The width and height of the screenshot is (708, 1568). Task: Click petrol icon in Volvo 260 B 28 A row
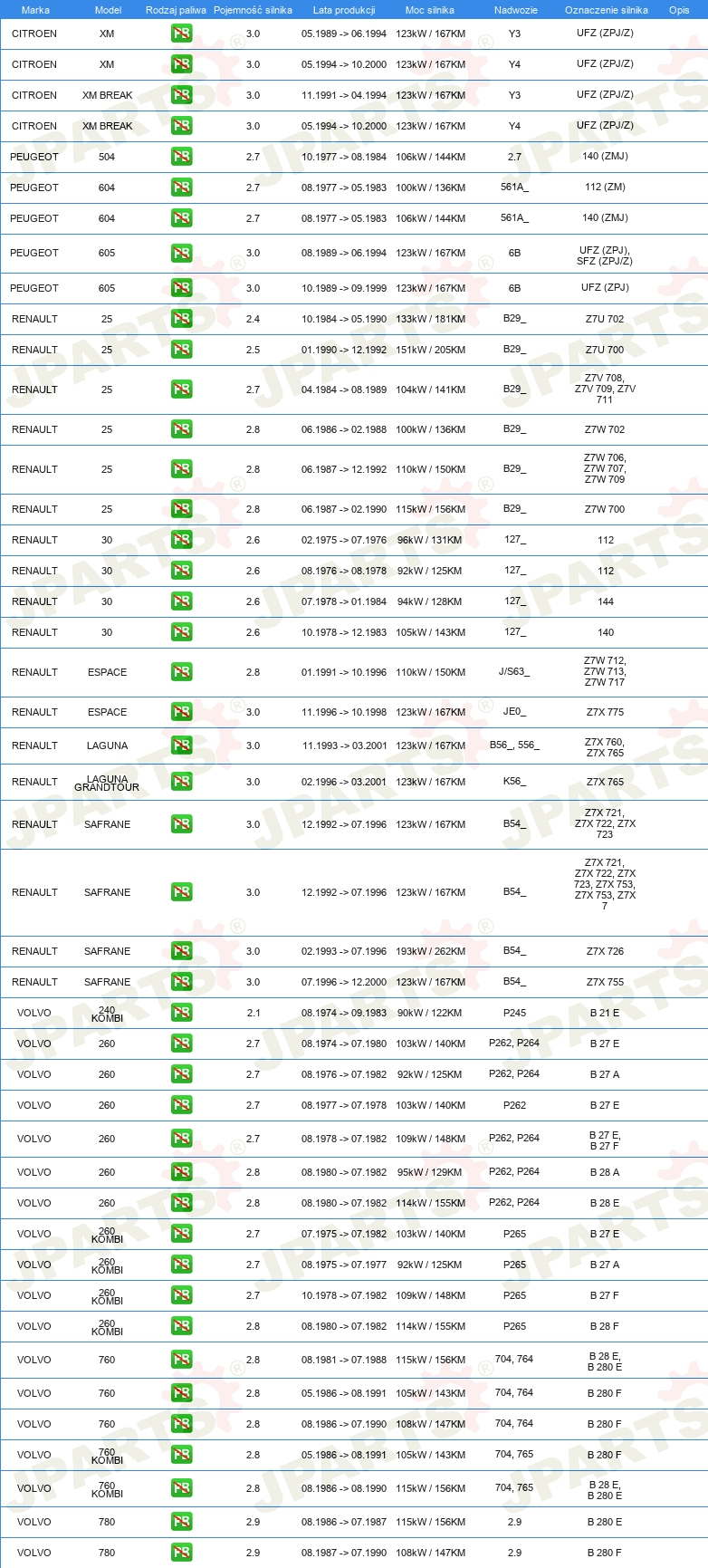pyautogui.click(x=181, y=1172)
